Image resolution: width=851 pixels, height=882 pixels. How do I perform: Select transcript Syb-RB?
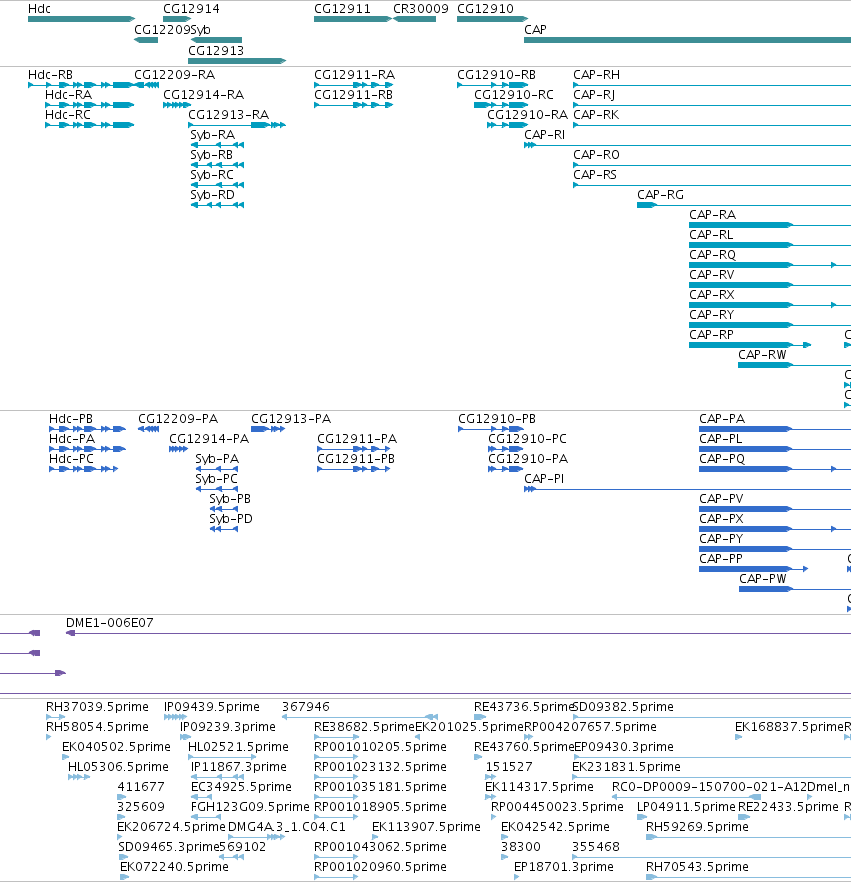click(217, 165)
